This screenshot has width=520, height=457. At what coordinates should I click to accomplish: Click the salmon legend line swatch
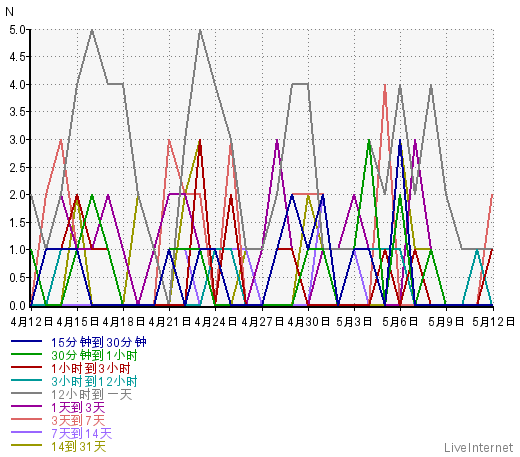(x=26, y=419)
